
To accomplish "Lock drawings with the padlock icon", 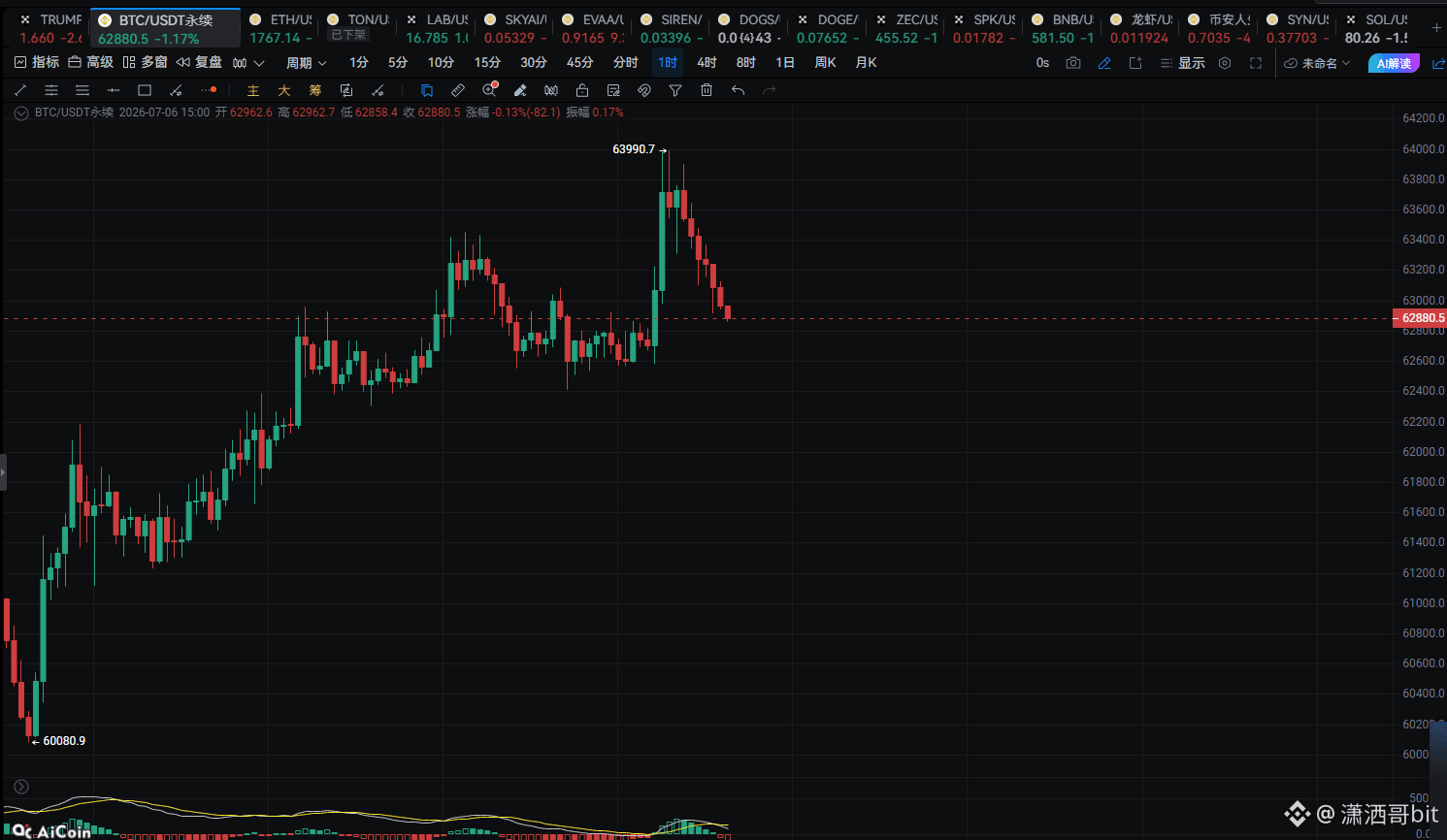I will click(582, 90).
